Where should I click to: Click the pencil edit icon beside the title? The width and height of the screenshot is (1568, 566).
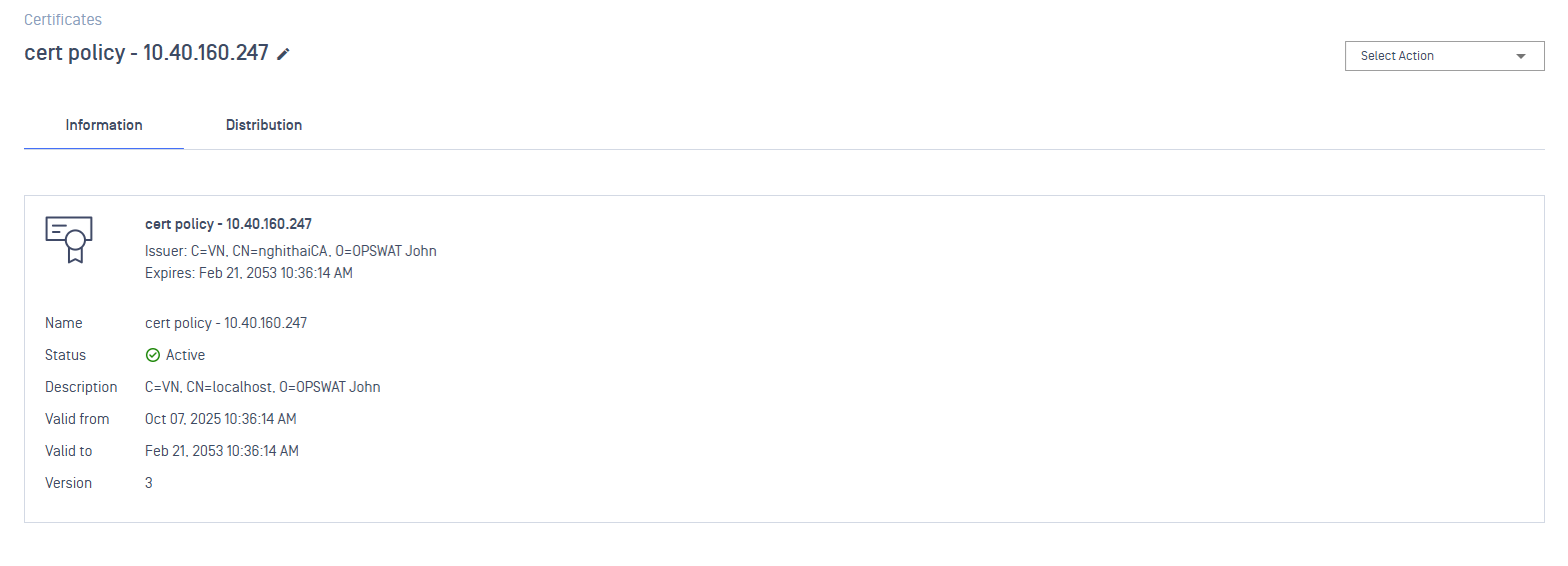pos(284,54)
